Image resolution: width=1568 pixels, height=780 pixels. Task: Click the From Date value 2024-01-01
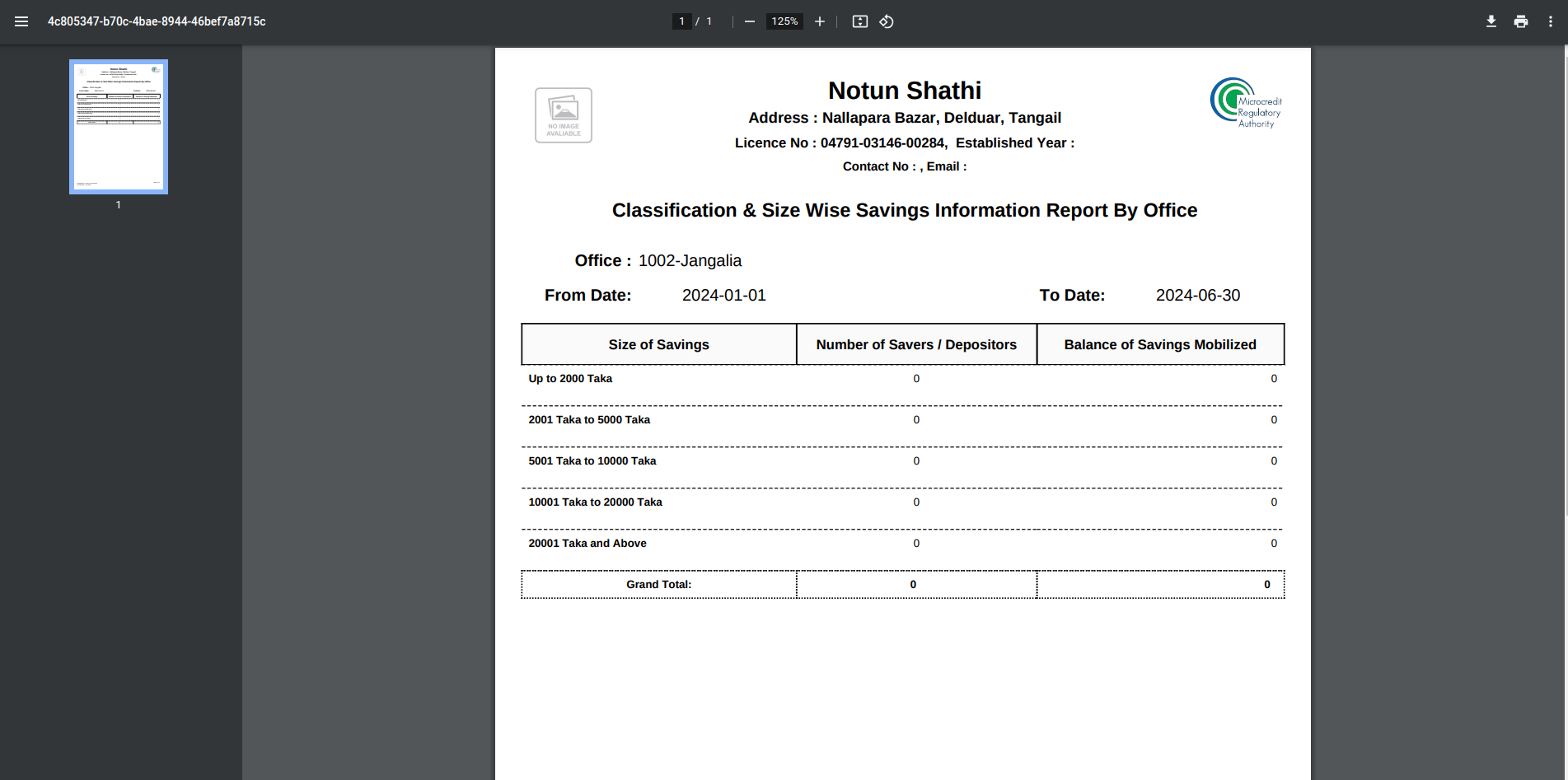coord(724,295)
